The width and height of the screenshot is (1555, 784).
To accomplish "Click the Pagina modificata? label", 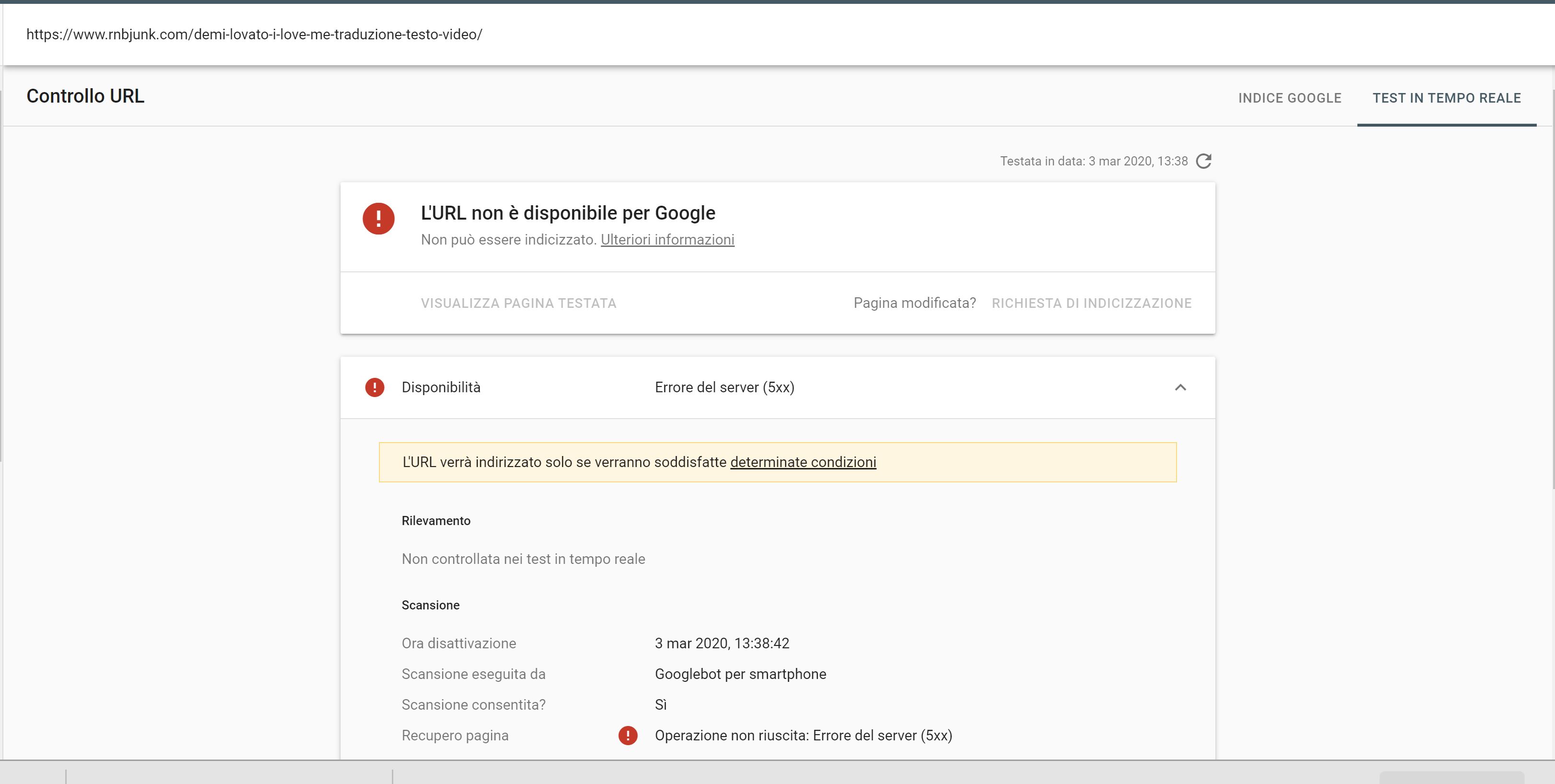I will click(915, 303).
